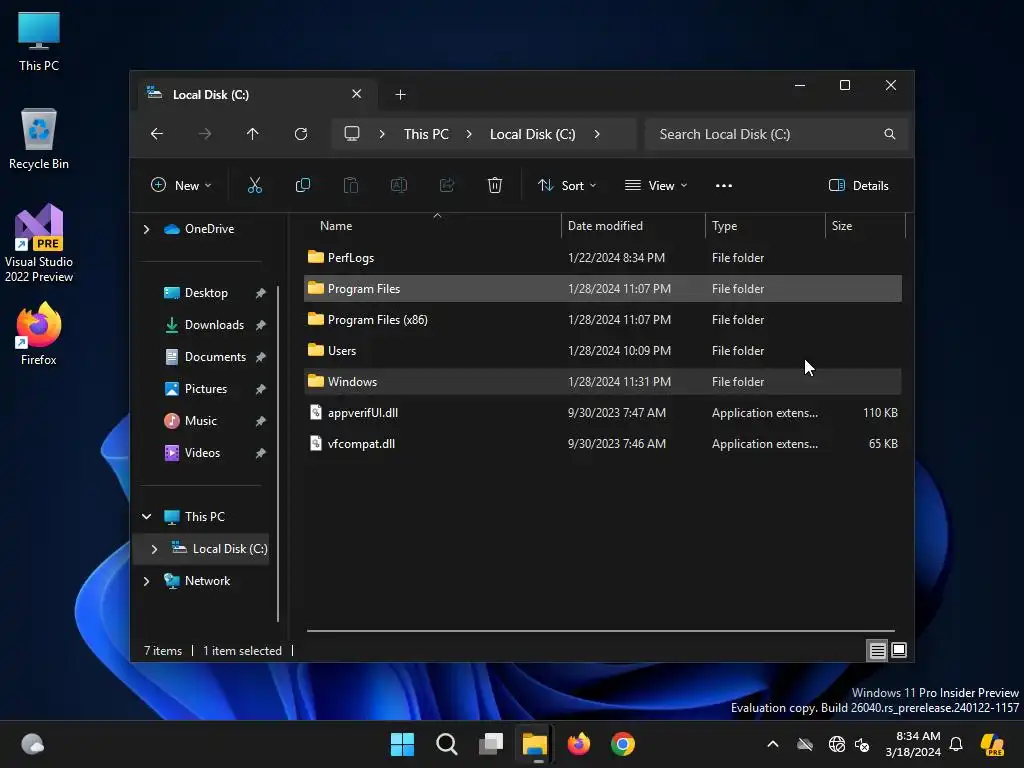Open the View dropdown menu
Image resolution: width=1024 pixels, height=768 pixels.
click(656, 185)
